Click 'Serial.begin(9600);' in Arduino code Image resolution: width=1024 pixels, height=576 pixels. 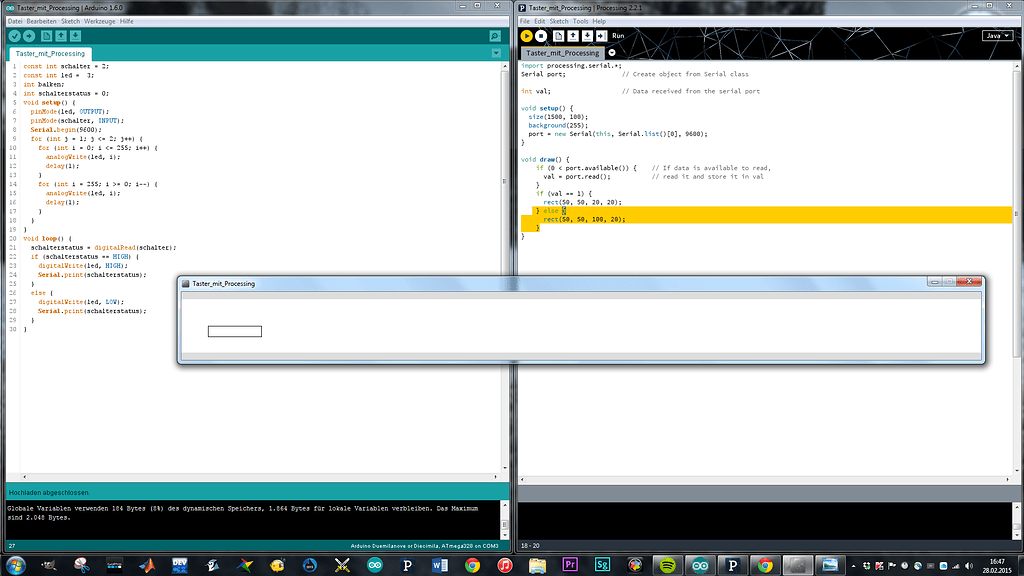pos(66,130)
